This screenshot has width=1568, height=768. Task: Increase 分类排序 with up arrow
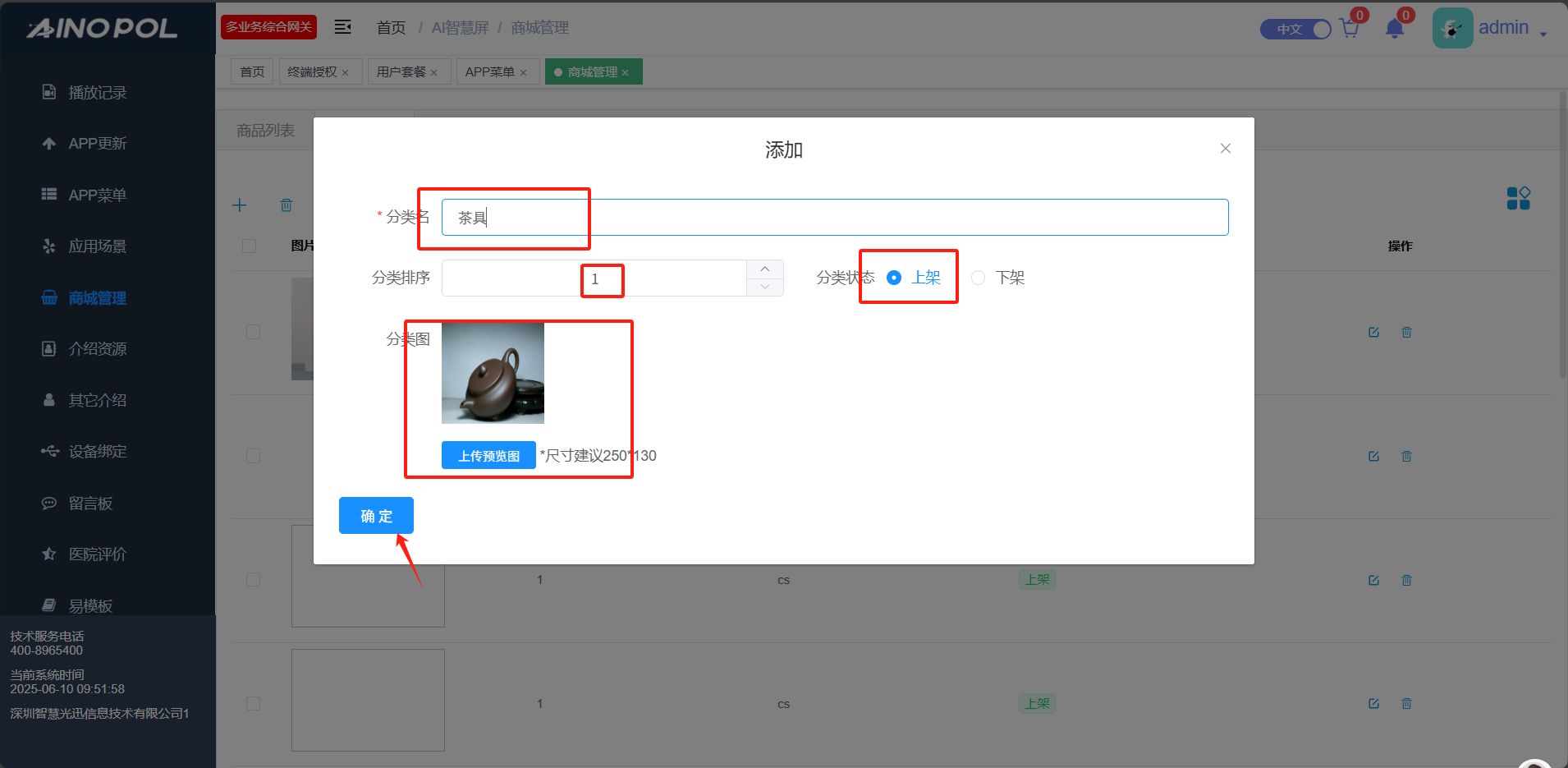(765, 269)
